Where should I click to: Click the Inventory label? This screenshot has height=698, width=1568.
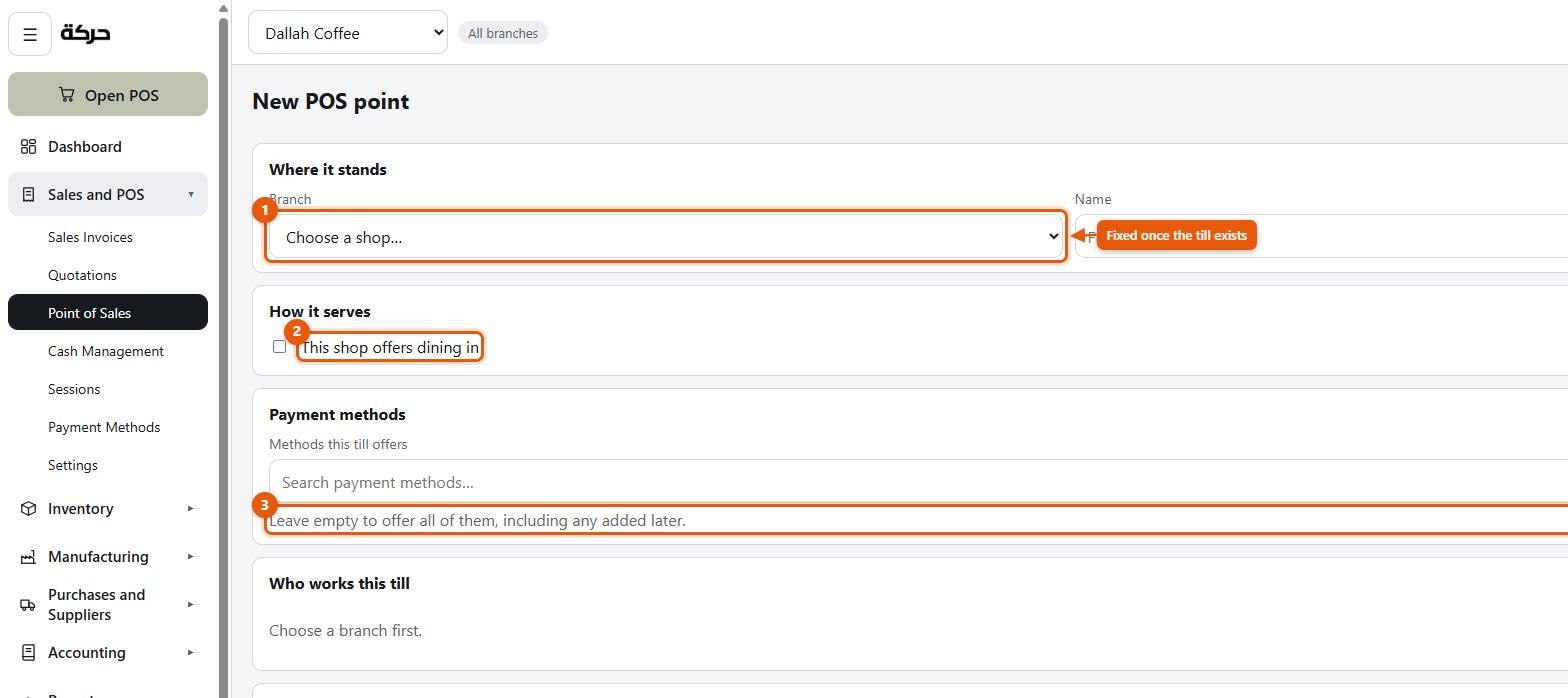tap(80, 508)
